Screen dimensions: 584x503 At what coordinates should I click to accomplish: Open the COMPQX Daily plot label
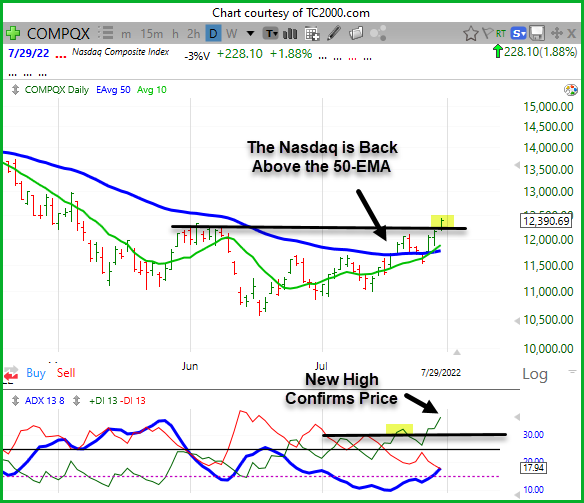(57, 90)
